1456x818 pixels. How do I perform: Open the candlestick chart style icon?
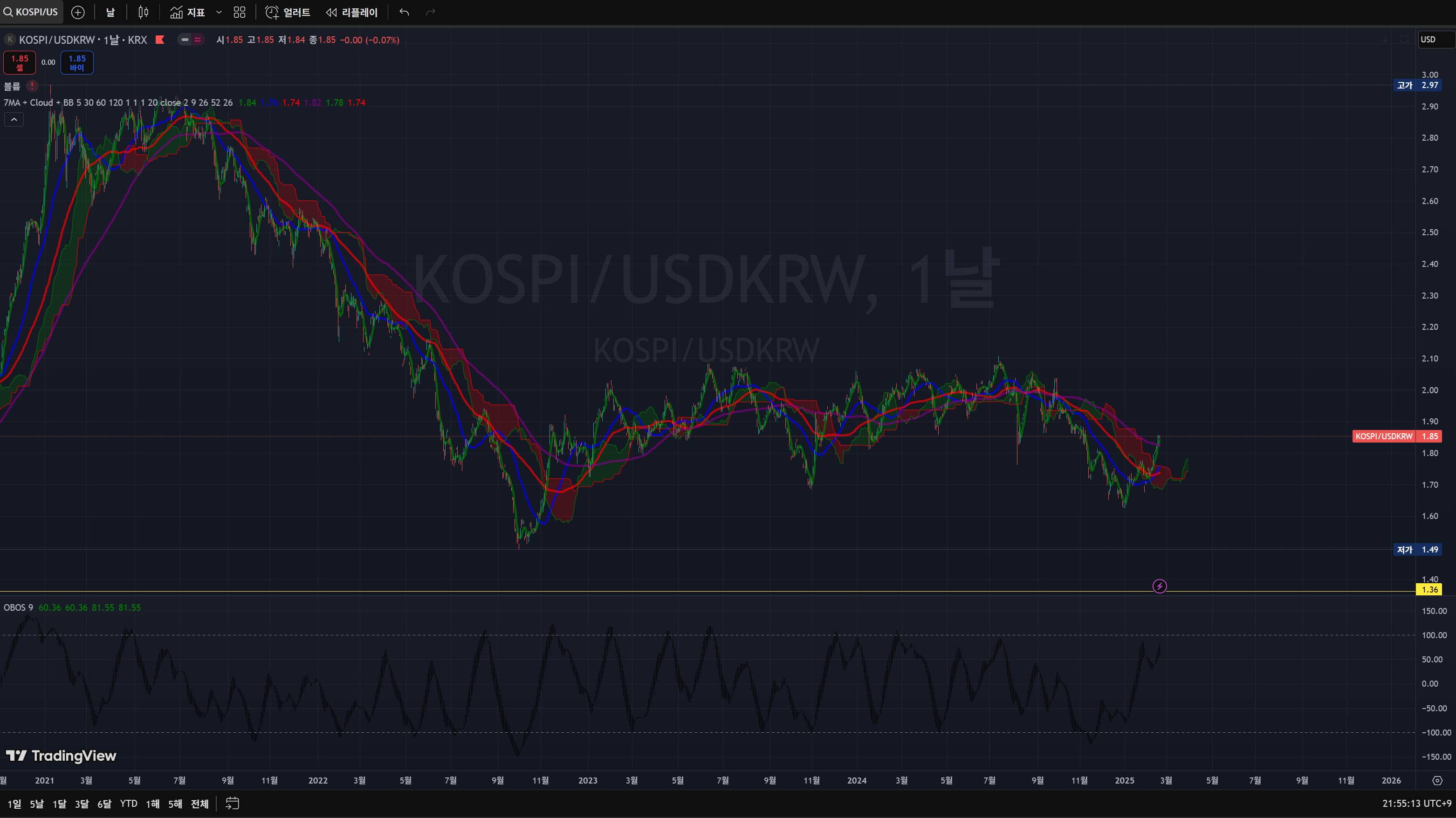[144, 12]
